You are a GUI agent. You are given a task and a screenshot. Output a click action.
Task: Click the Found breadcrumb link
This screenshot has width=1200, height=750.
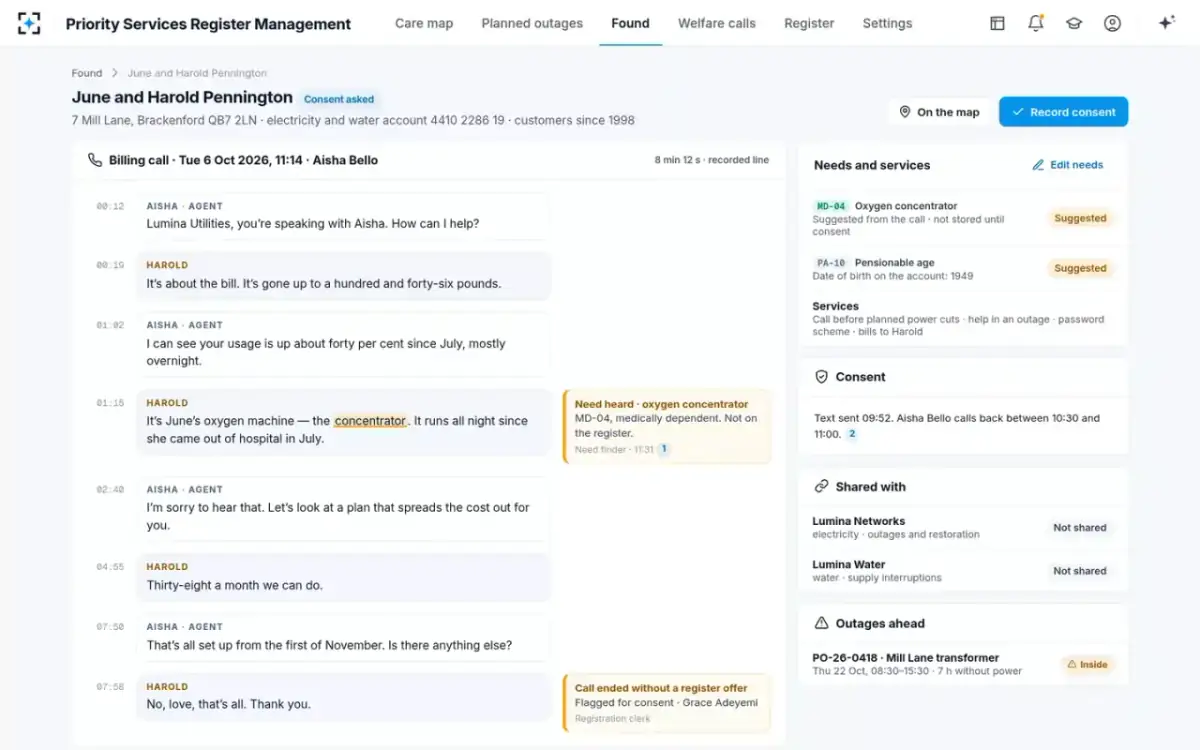click(x=87, y=73)
